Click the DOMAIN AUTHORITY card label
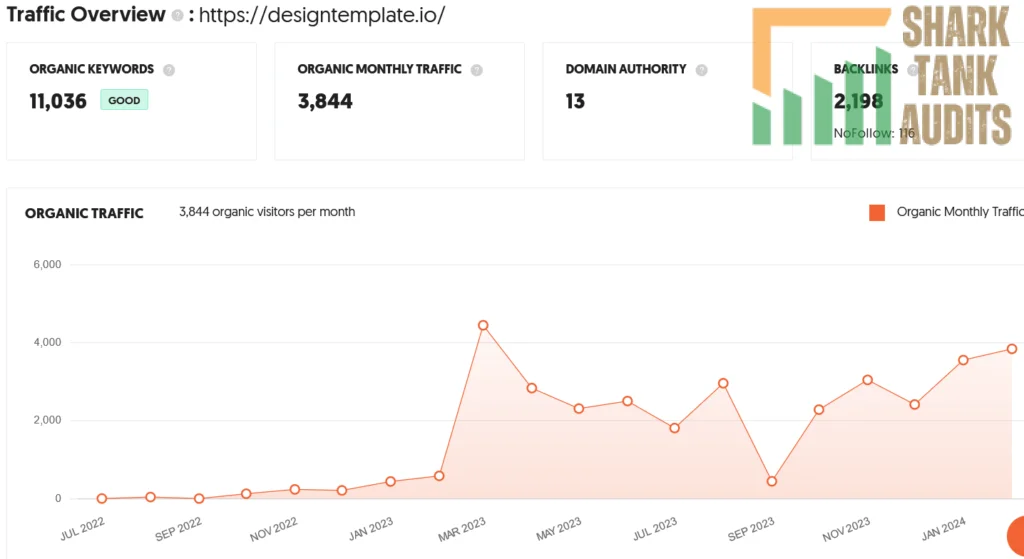Screen dimensions: 1024x559 [626, 69]
